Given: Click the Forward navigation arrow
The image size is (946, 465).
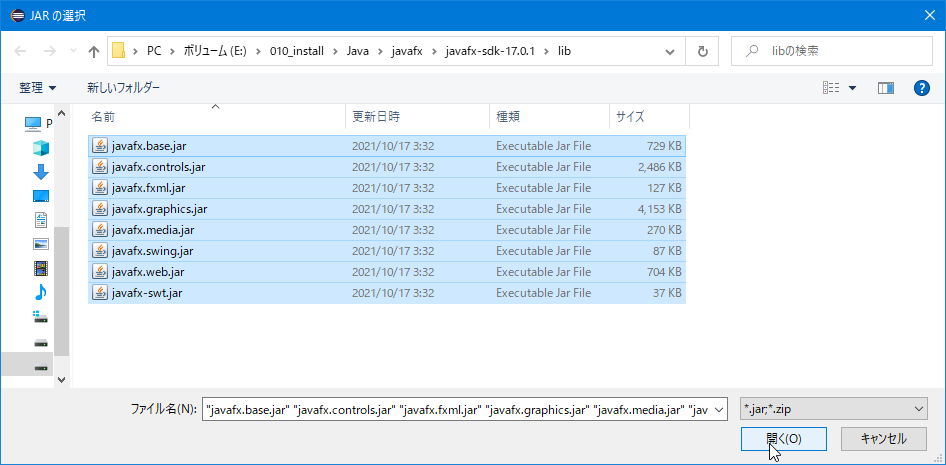Looking at the screenshot, I should 50,52.
